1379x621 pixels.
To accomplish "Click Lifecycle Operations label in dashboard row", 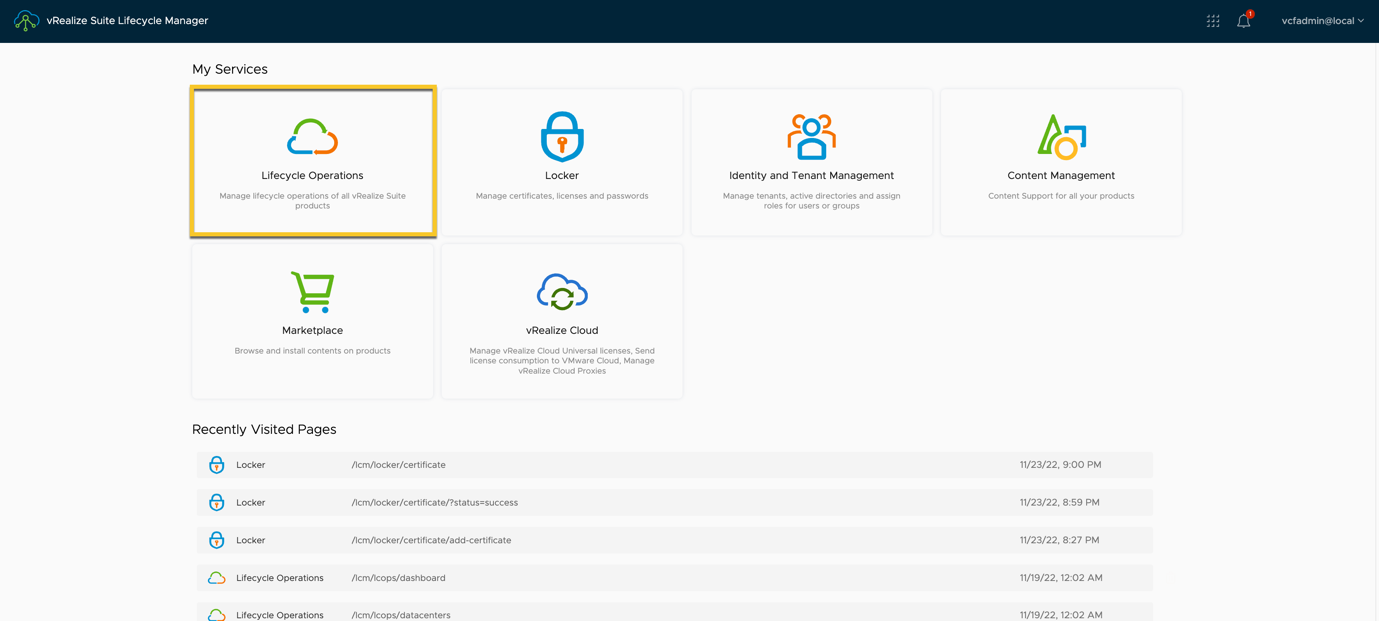I will [280, 578].
